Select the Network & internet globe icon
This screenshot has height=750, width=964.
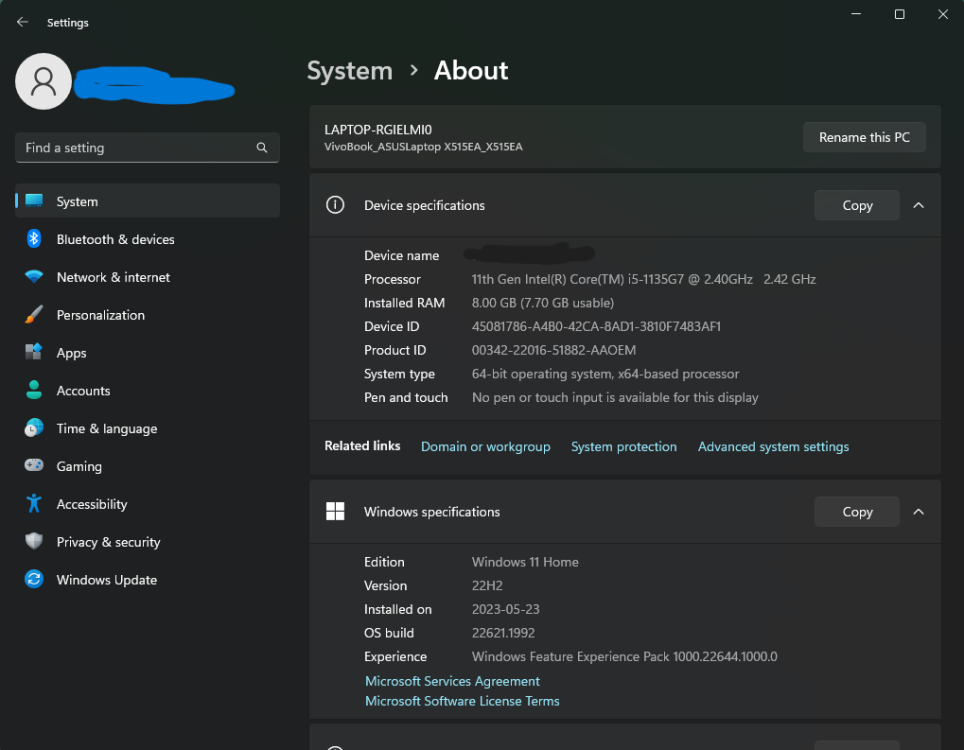point(32,277)
